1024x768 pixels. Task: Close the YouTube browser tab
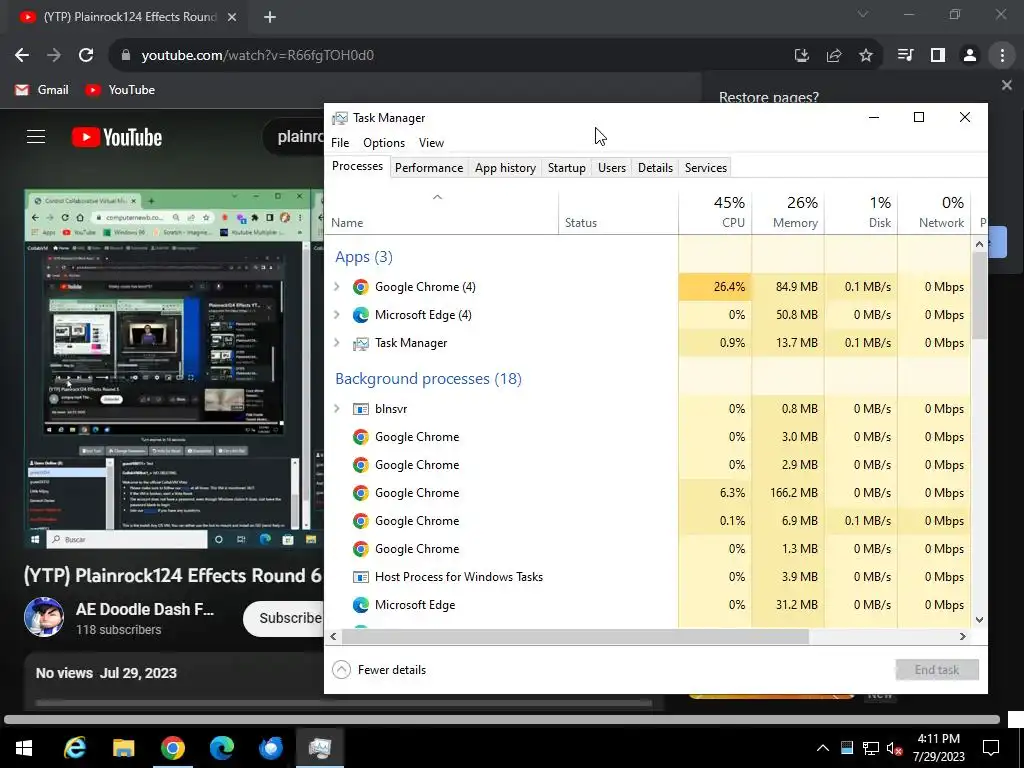232,17
